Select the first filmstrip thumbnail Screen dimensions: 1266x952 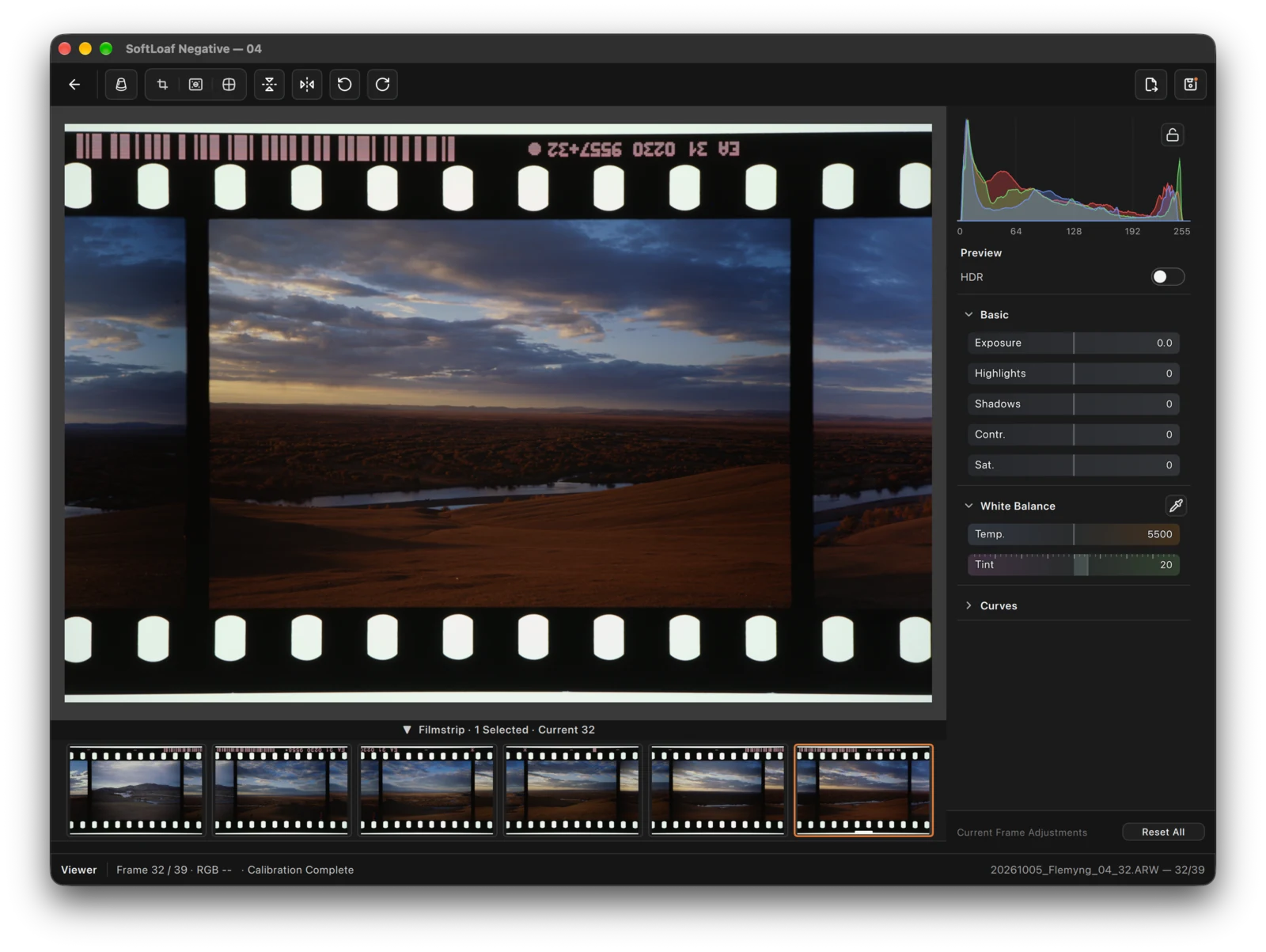coord(136,791)
